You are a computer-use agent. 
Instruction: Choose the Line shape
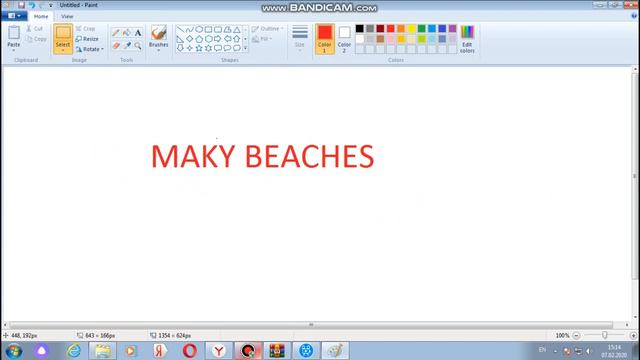tap(180, 29)
